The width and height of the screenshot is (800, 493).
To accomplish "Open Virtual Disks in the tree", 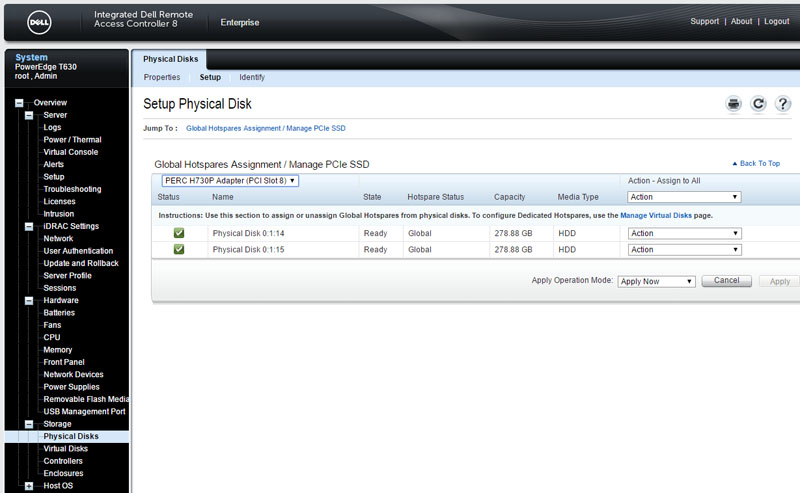I will coord(66,449).
